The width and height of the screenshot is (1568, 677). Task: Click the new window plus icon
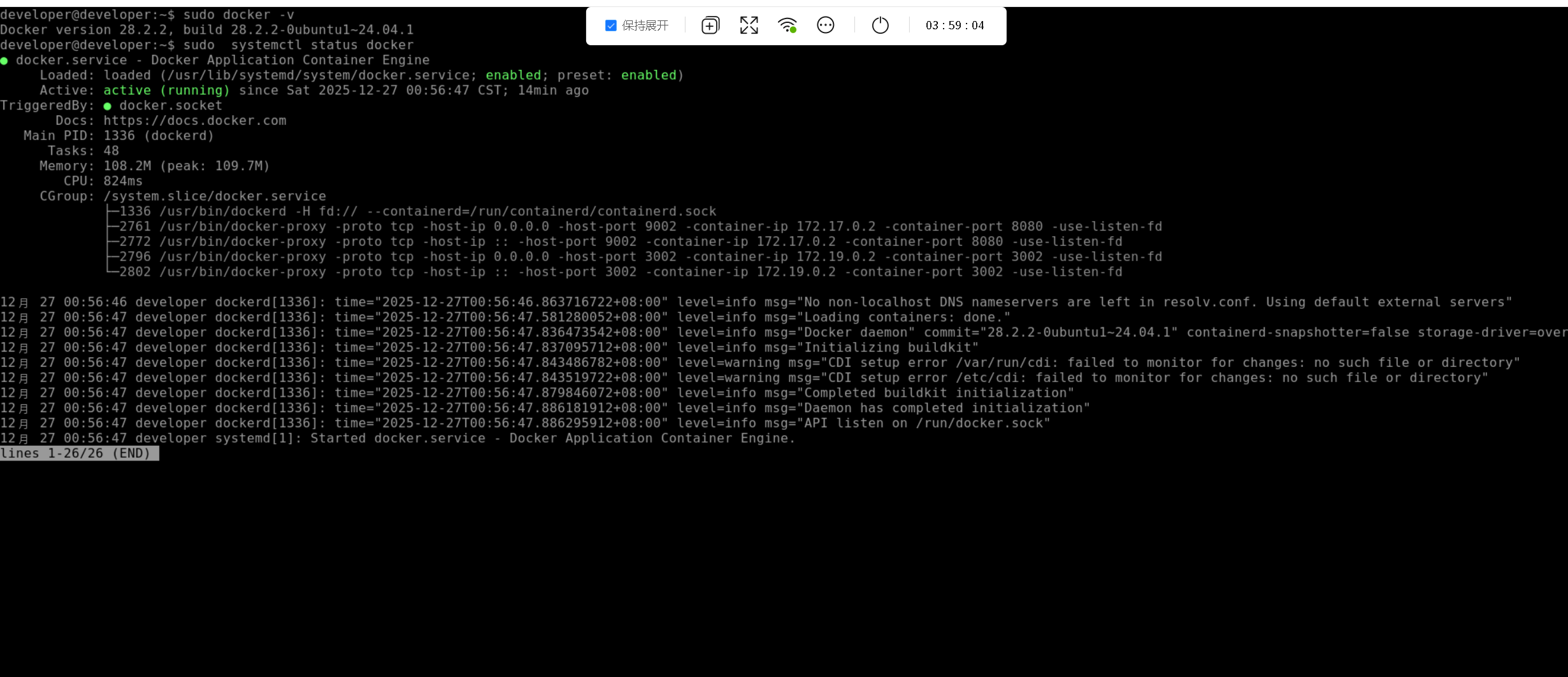coord(710,25)
